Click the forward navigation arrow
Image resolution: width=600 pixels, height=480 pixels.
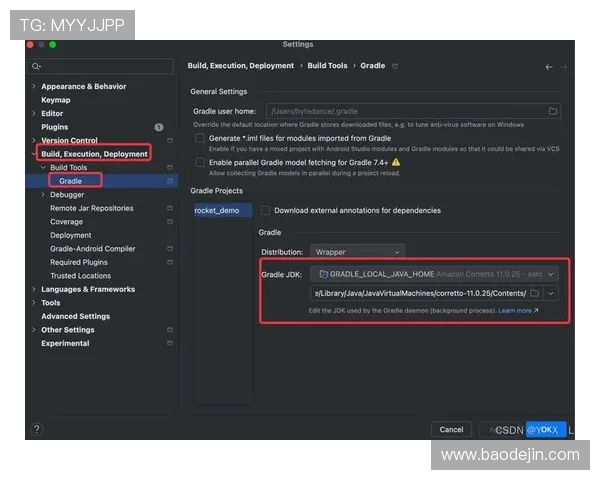click(x=564, y=66)
